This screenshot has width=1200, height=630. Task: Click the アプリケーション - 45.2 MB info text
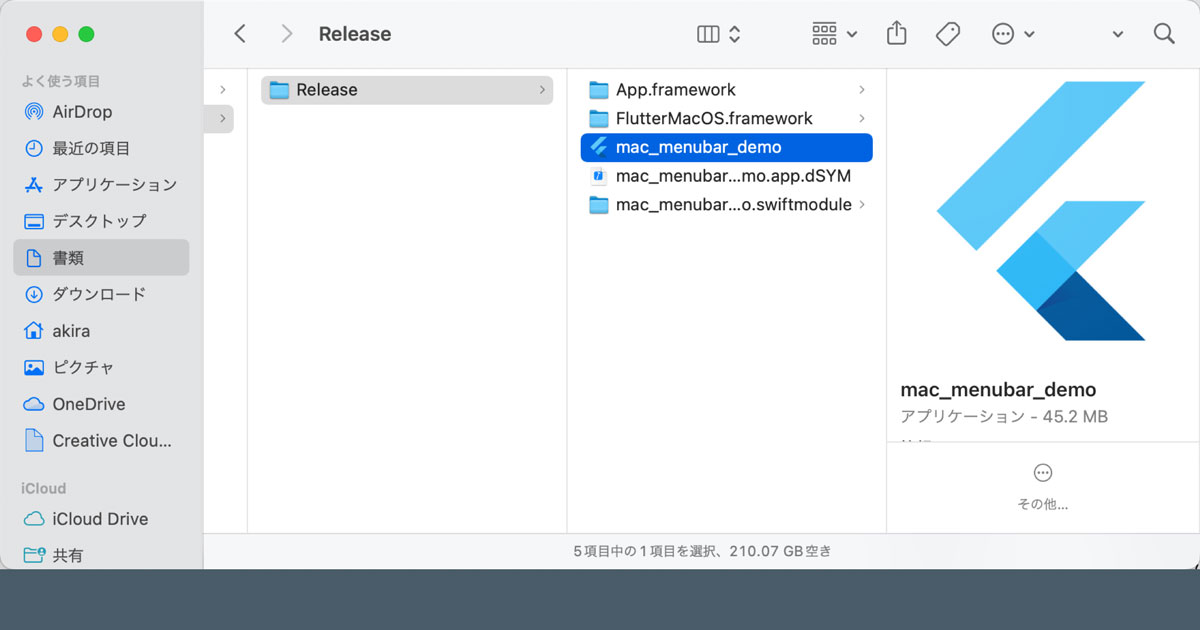point(1004,417)
